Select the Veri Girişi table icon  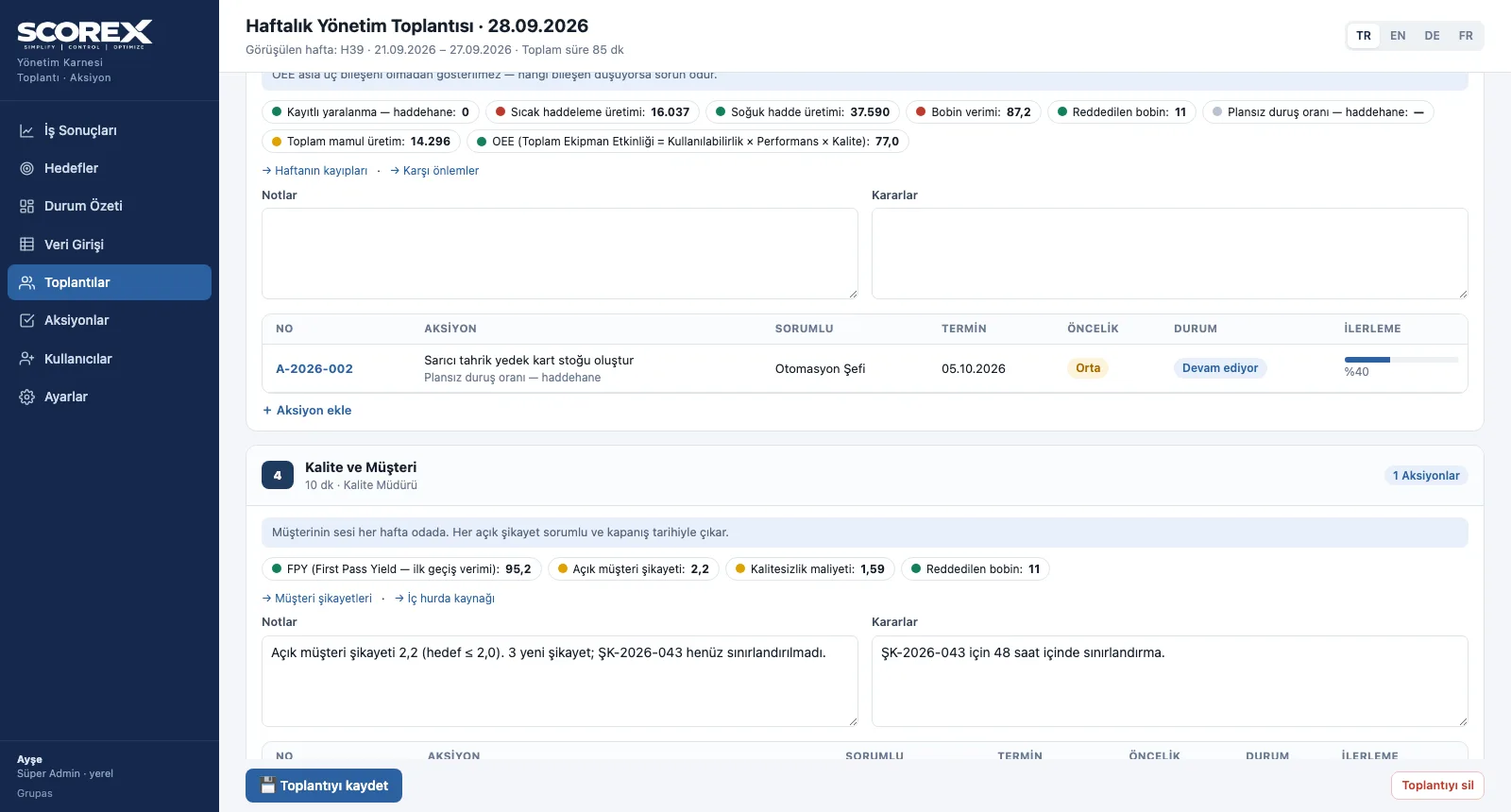click(27, 245)
